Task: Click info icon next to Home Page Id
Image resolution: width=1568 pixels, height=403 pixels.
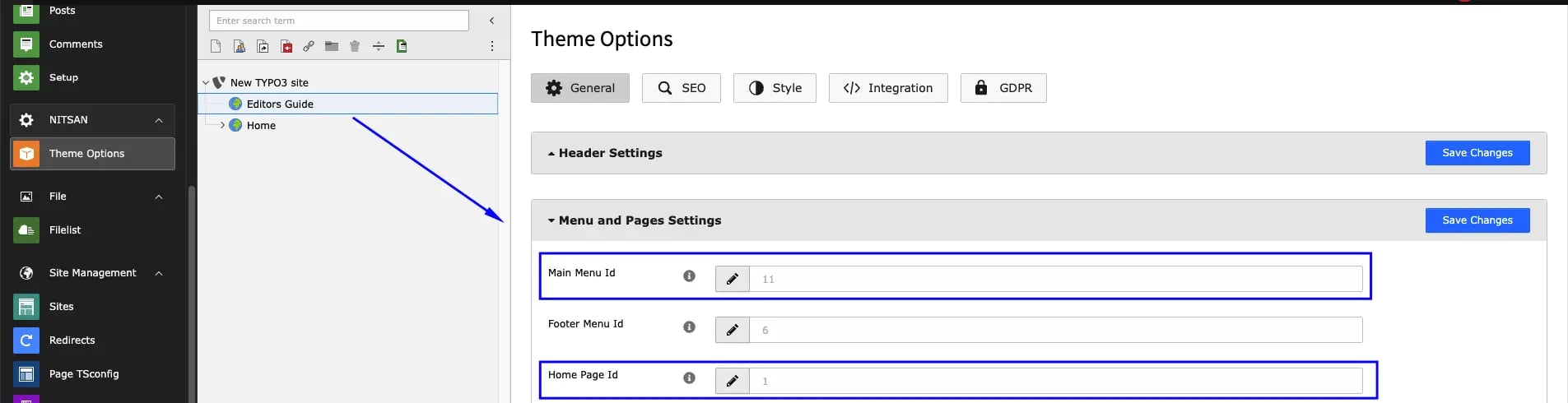Action: pyautogui.click(x=690, y=378)
